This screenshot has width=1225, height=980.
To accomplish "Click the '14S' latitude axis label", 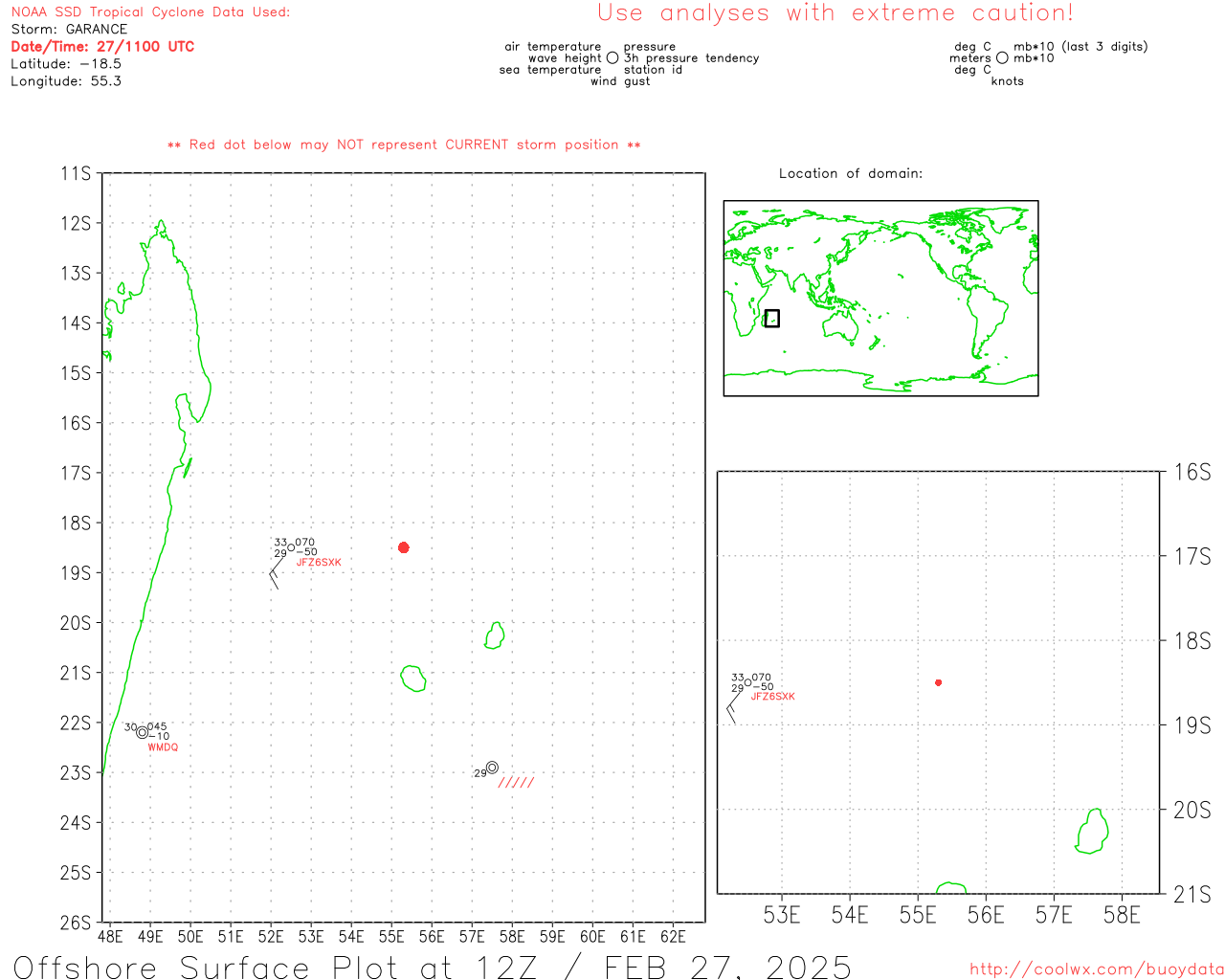I will pos(76,323).
